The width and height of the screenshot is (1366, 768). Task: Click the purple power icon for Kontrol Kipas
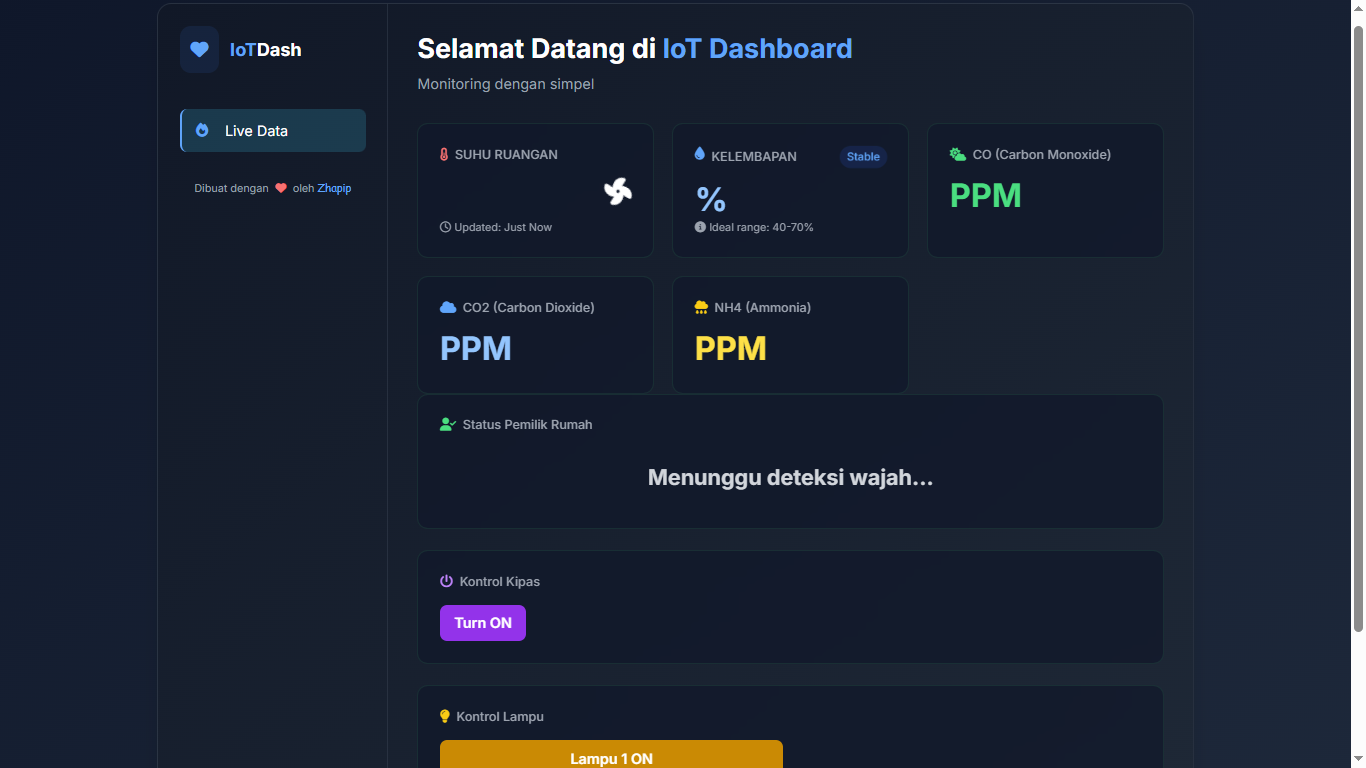pos(447,581)
